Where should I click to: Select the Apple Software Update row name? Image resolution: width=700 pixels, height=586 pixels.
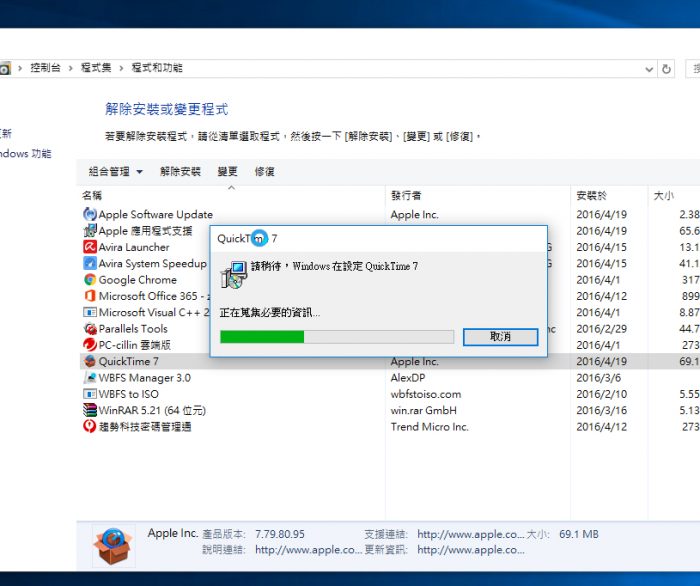pyautogui.click(x=155, y=214)
